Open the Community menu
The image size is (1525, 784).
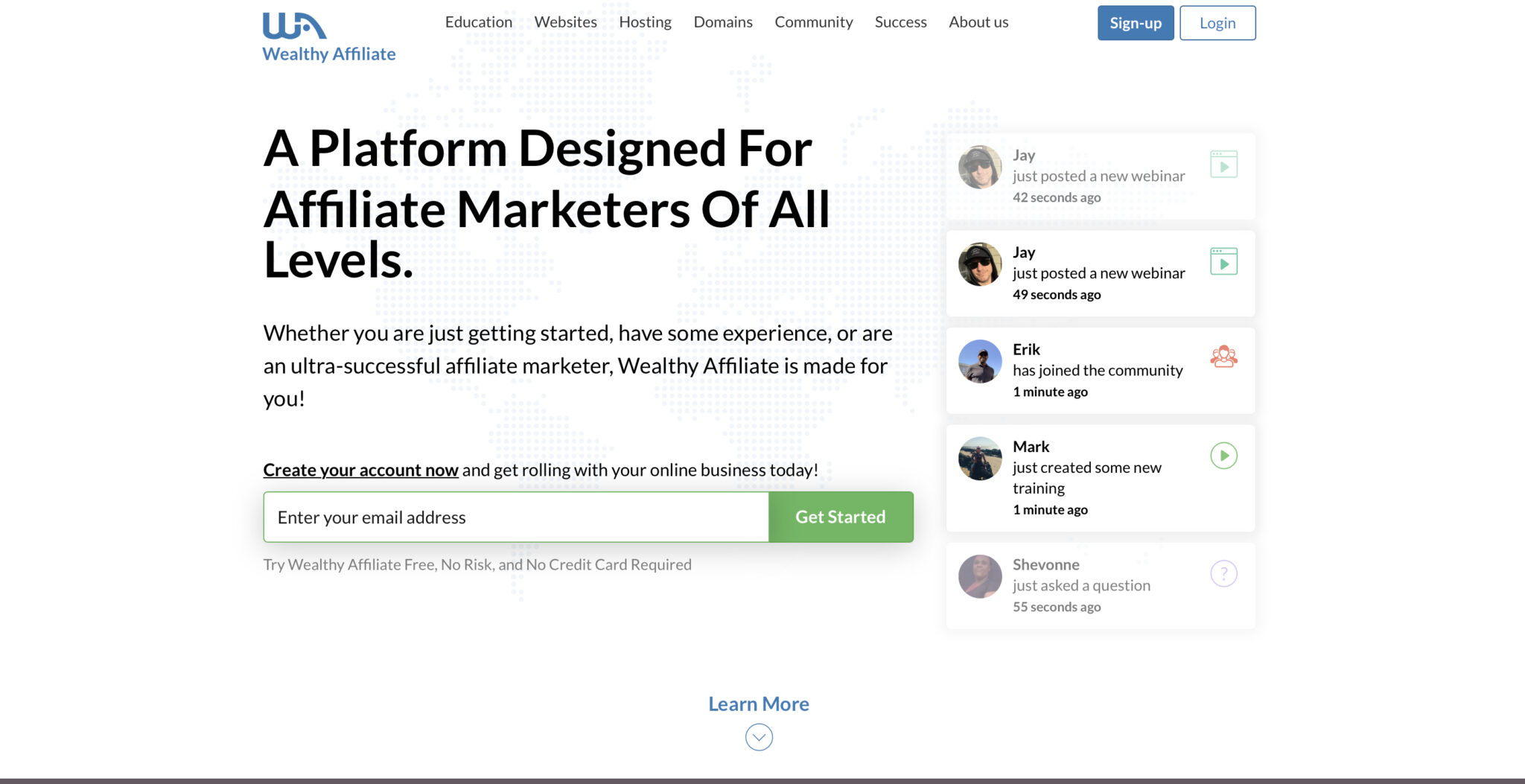(814, 22)
